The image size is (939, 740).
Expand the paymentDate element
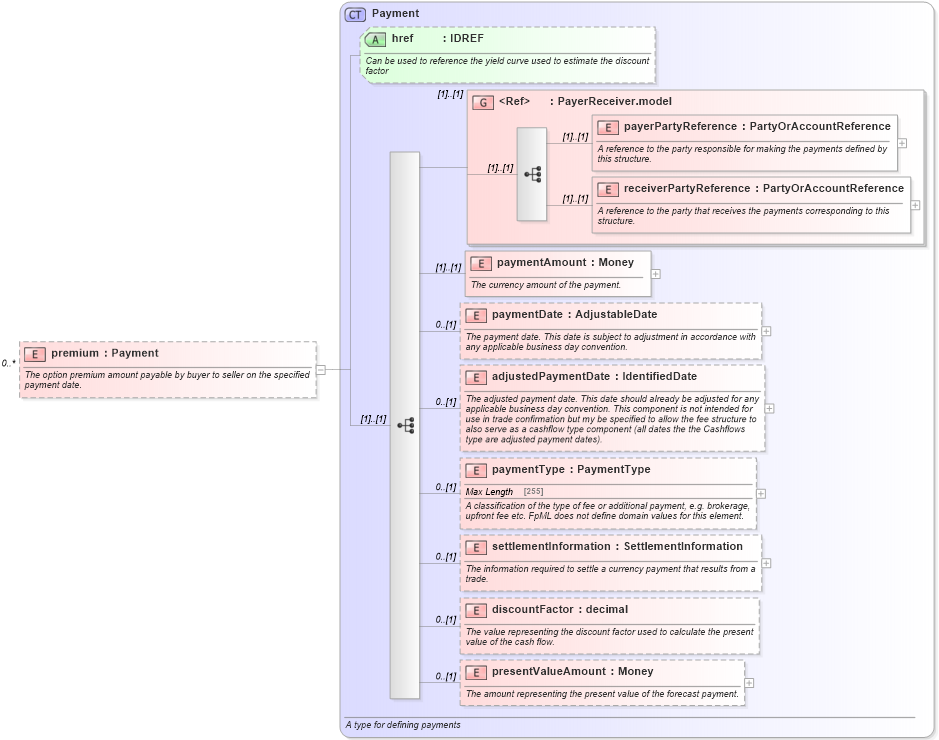coord(766,331)
